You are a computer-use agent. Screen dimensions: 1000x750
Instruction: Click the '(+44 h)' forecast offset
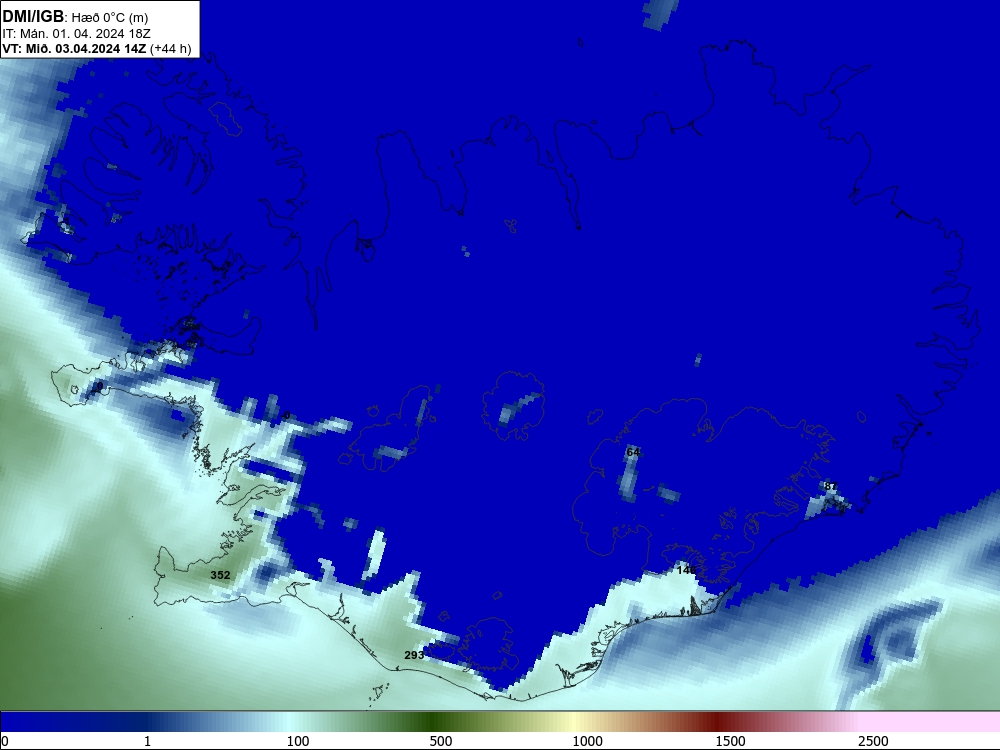170,48
